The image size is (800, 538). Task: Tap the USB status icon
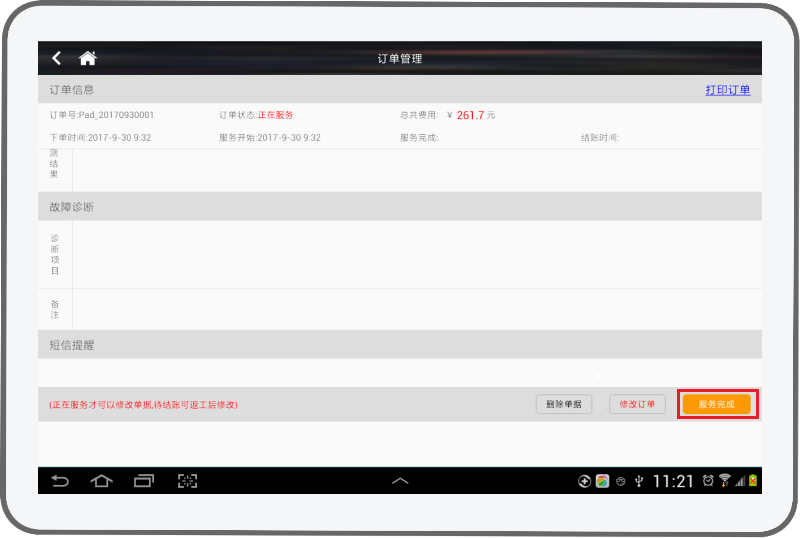[x=638, y=481]
